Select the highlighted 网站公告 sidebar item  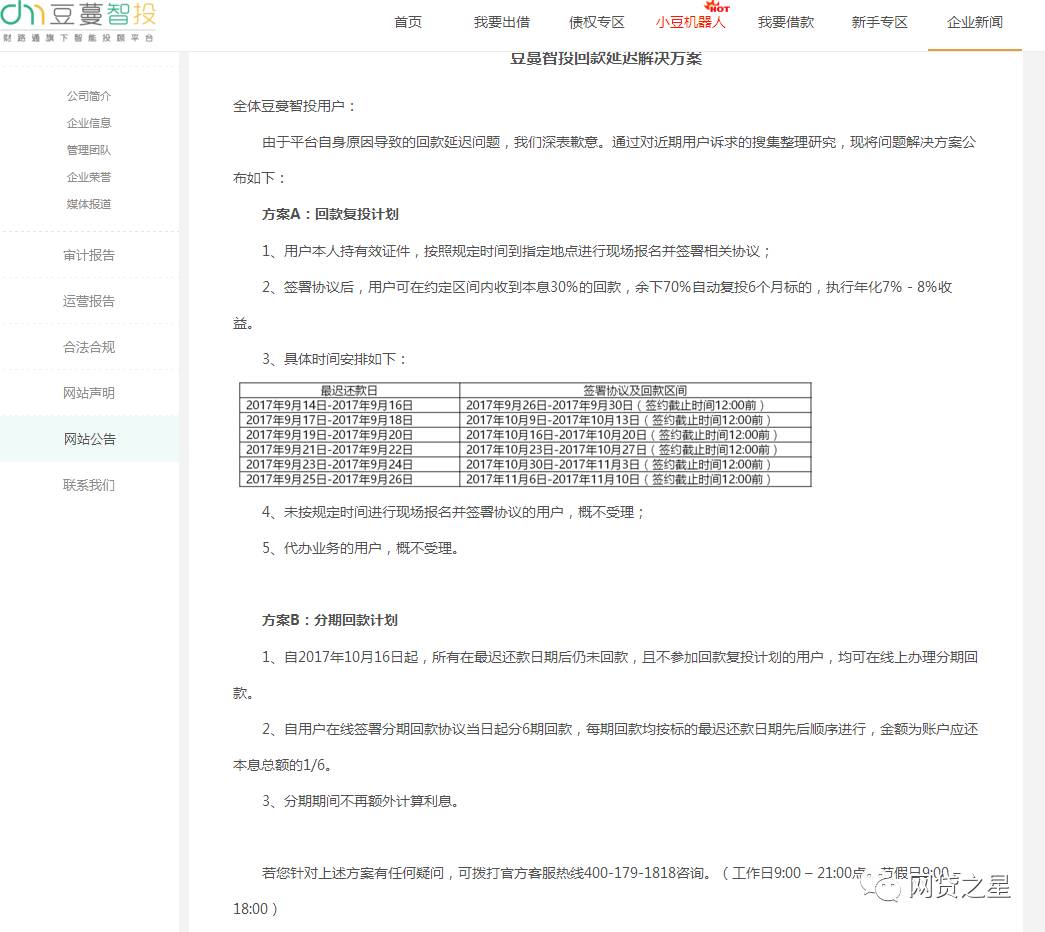point(89,439)
